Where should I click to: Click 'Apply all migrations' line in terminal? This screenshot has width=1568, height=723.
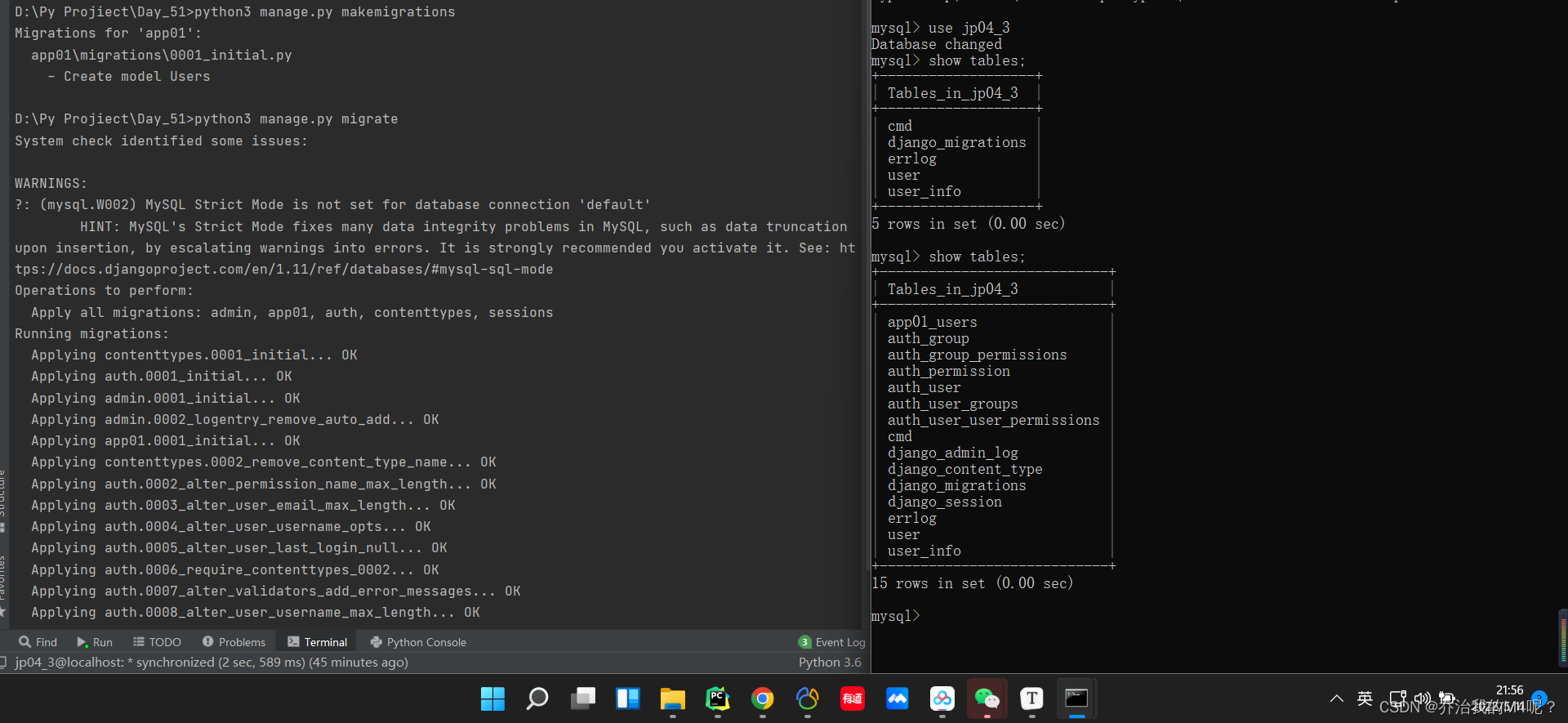[x=292, y=313]
